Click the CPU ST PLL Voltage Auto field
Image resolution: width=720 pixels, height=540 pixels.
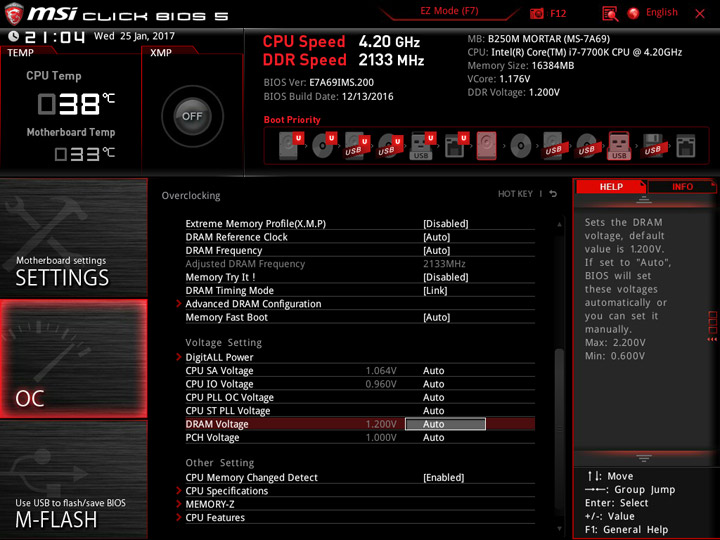[x=433, y=411]
